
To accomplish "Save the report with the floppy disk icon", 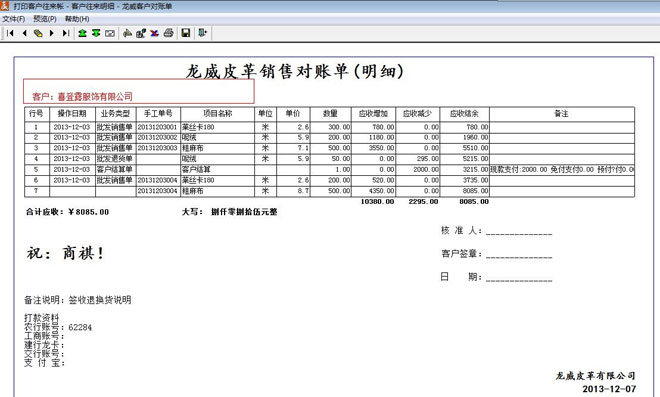I will (186, 33).
